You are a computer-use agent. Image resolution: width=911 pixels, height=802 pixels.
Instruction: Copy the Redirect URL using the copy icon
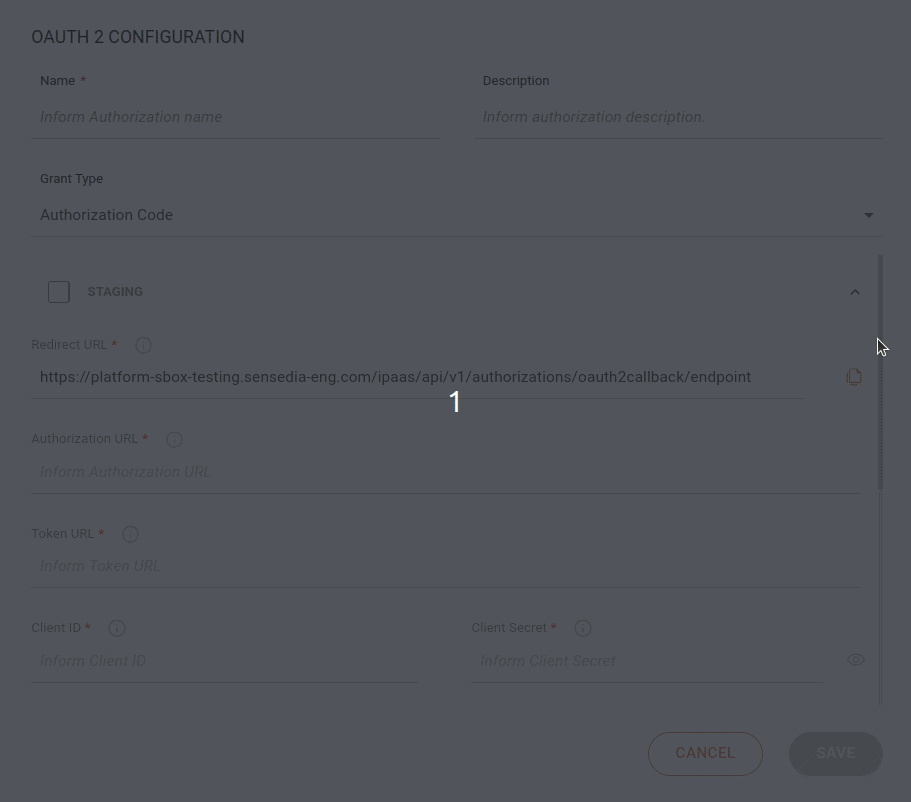coord(854,377)
